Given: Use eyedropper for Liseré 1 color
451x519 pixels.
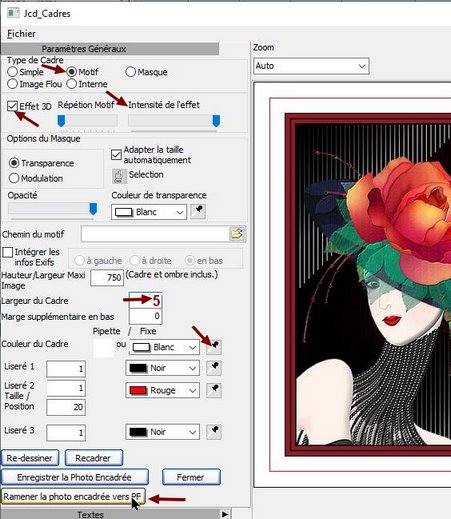Looking at the screenshot, I should pos(214,368).
